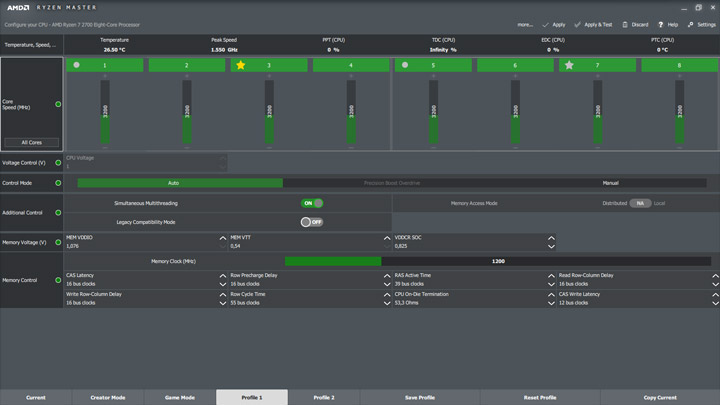Click the Copy Current button
Screen dimensions: 720x405
point(660,397)
